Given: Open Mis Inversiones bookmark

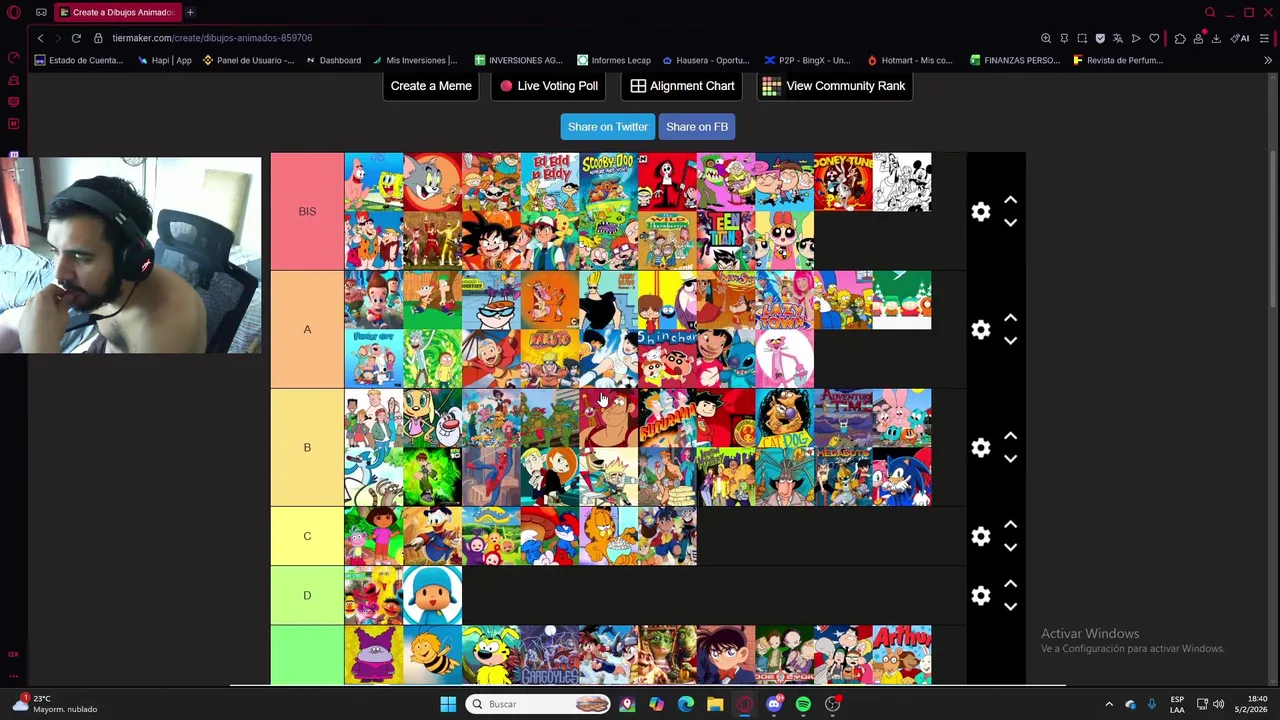Looking at the screenshot, I should [x=414, y=60].
